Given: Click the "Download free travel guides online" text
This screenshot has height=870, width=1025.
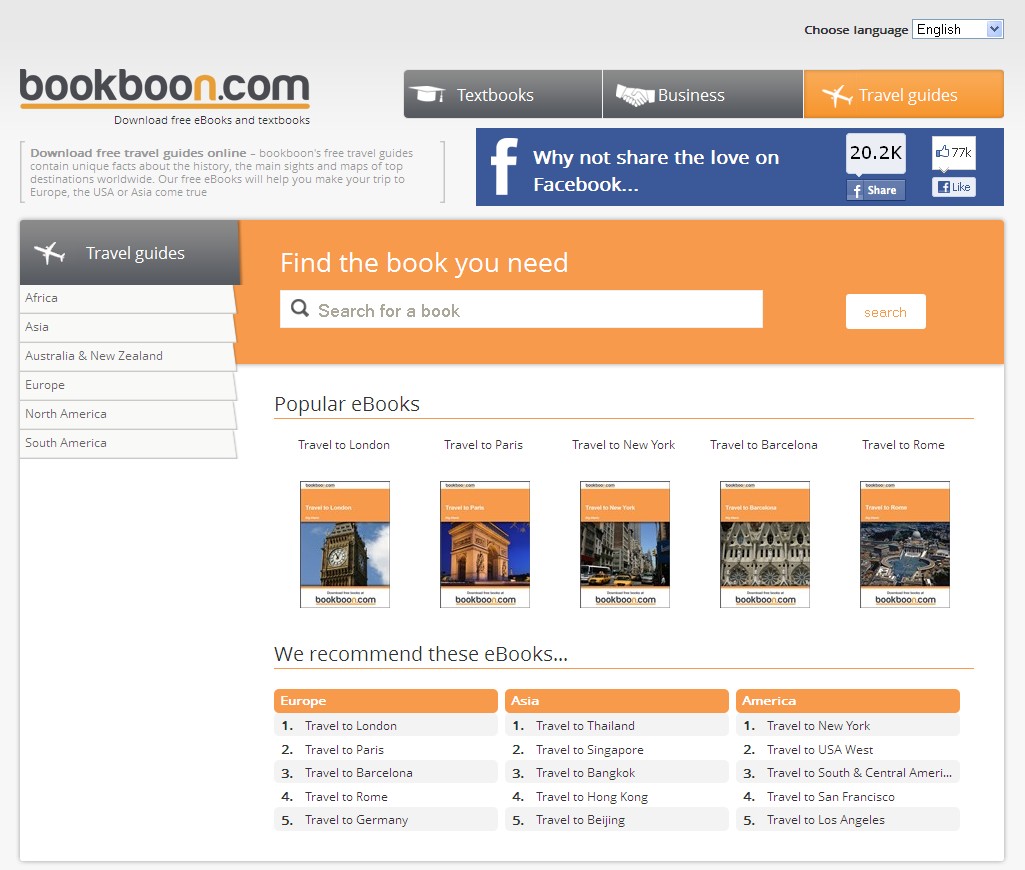Looking at the screenshot, I should (138, 153).
